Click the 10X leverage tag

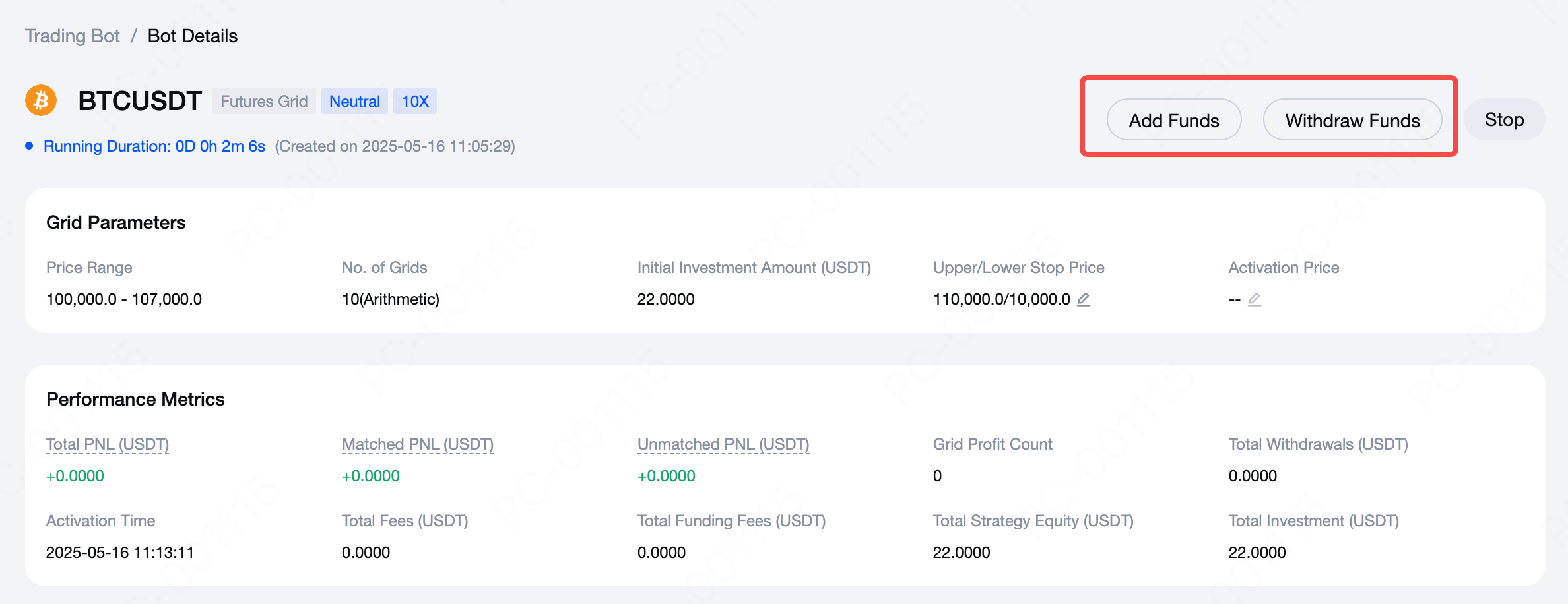coord(415,101)
